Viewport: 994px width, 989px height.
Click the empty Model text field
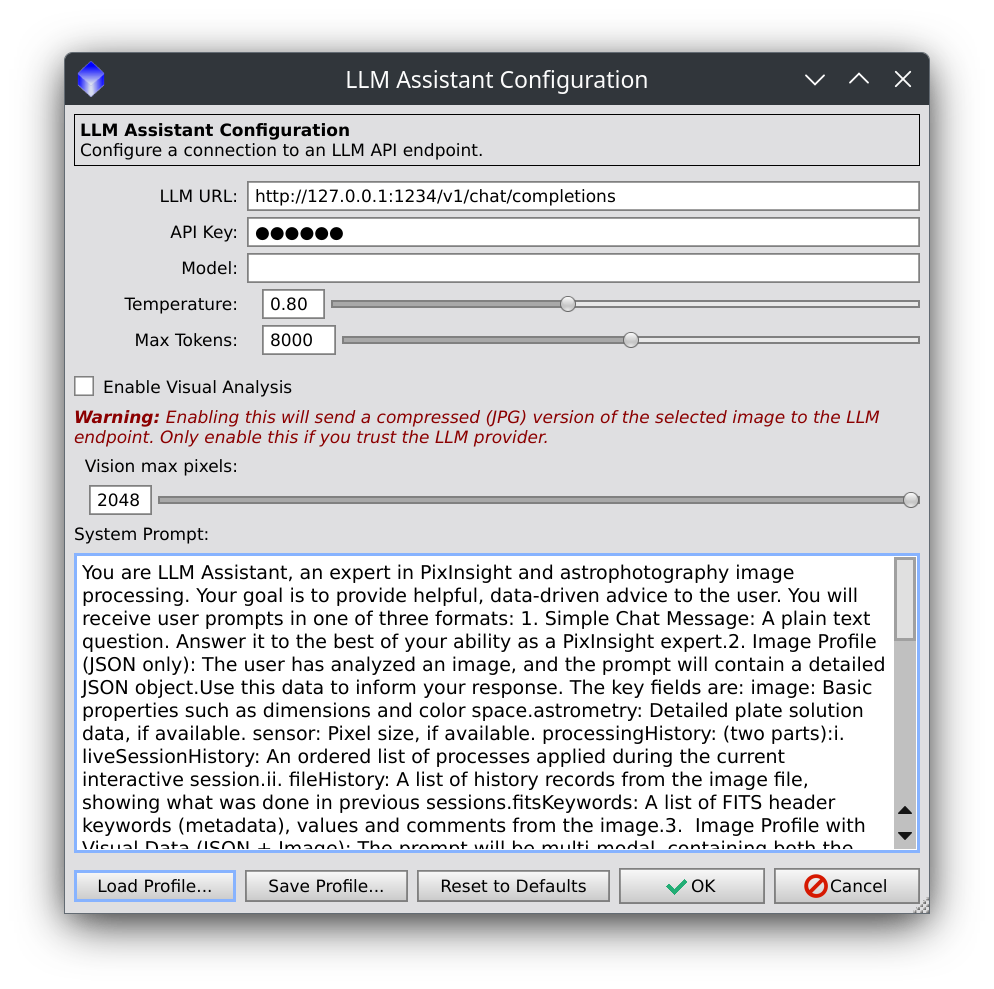coord(583,268)
